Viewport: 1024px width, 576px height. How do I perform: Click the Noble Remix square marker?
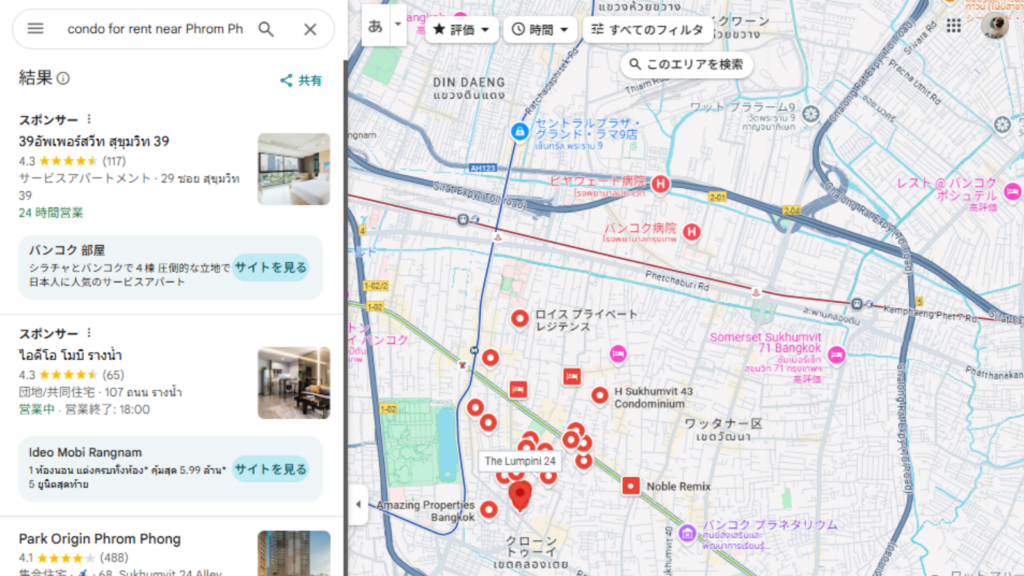(x=630, y=486)
